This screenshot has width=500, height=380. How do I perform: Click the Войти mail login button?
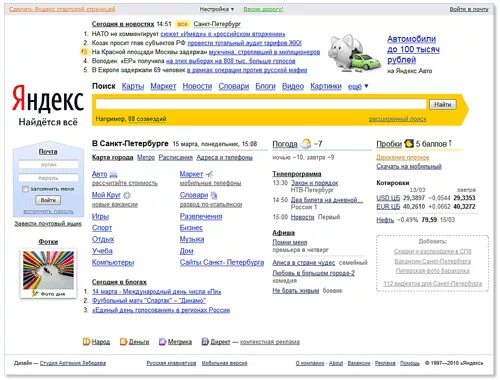tap(48, 200)
